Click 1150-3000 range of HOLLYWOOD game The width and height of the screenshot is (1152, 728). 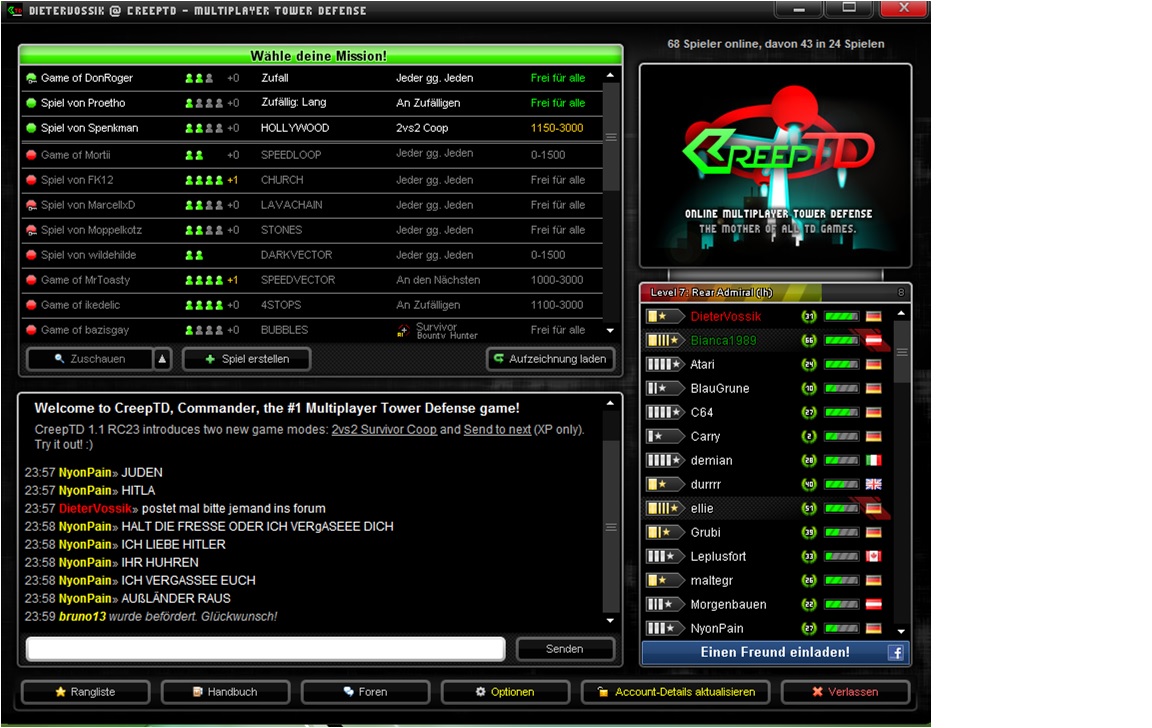pyautogui.click(x=557, y=128)
